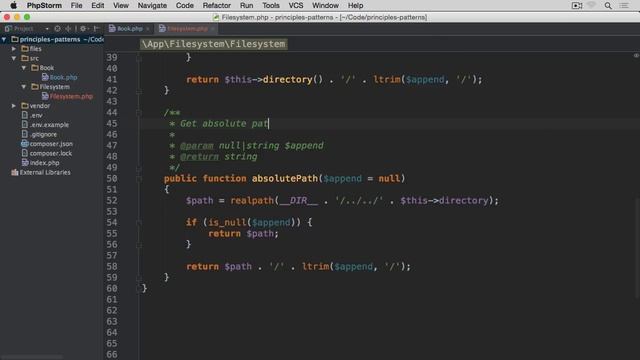This screenshot has height=360, width=640.
Task: Click the screen recording menu bar icon
Action: pos(577,5)
